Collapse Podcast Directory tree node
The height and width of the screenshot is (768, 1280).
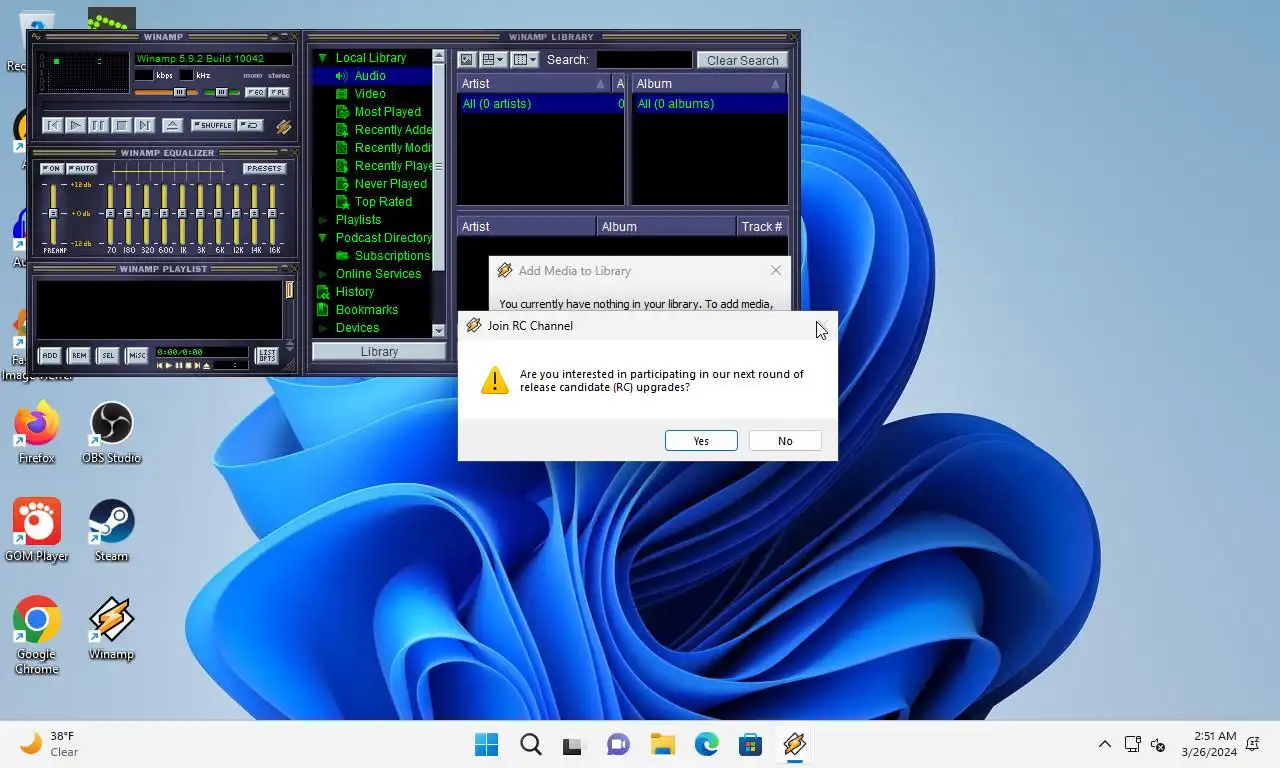[x=322, y=238]
